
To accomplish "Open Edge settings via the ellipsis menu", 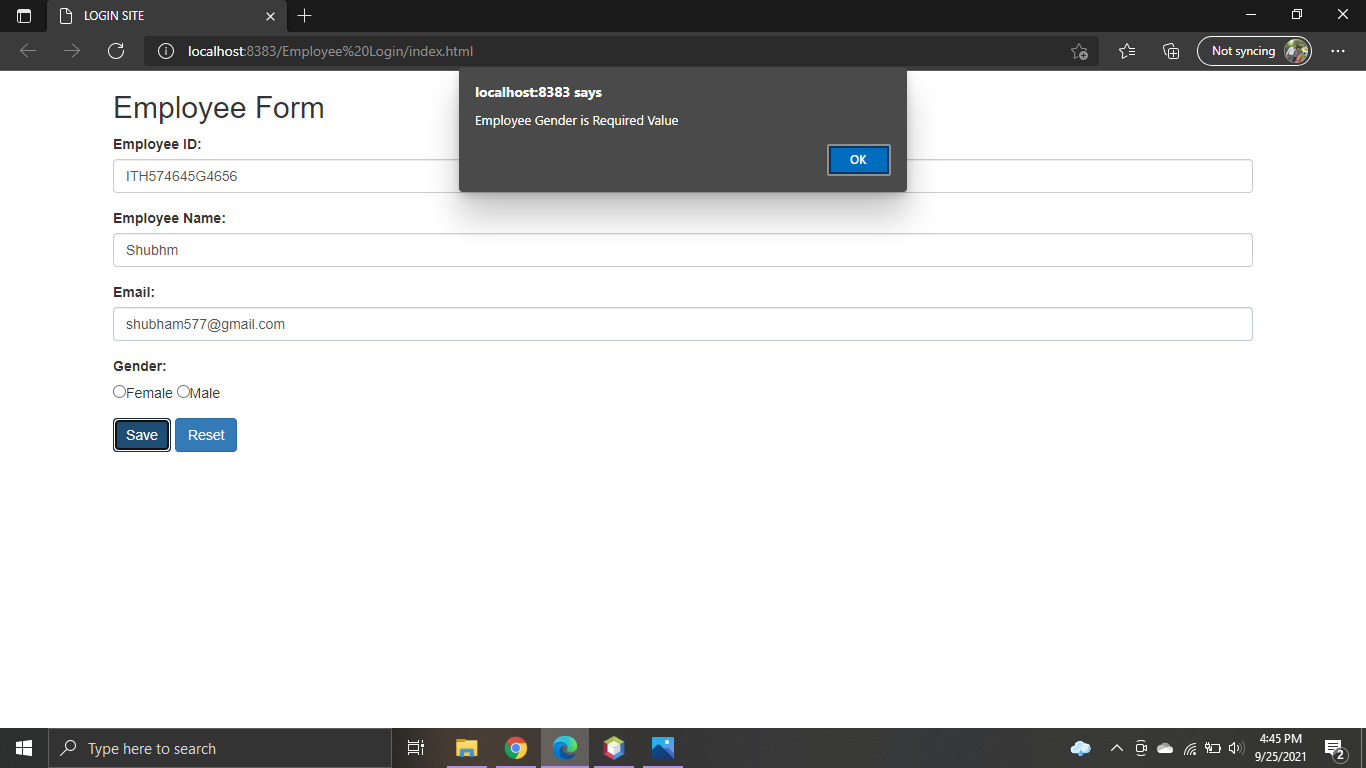I will tap(1337, 51).
